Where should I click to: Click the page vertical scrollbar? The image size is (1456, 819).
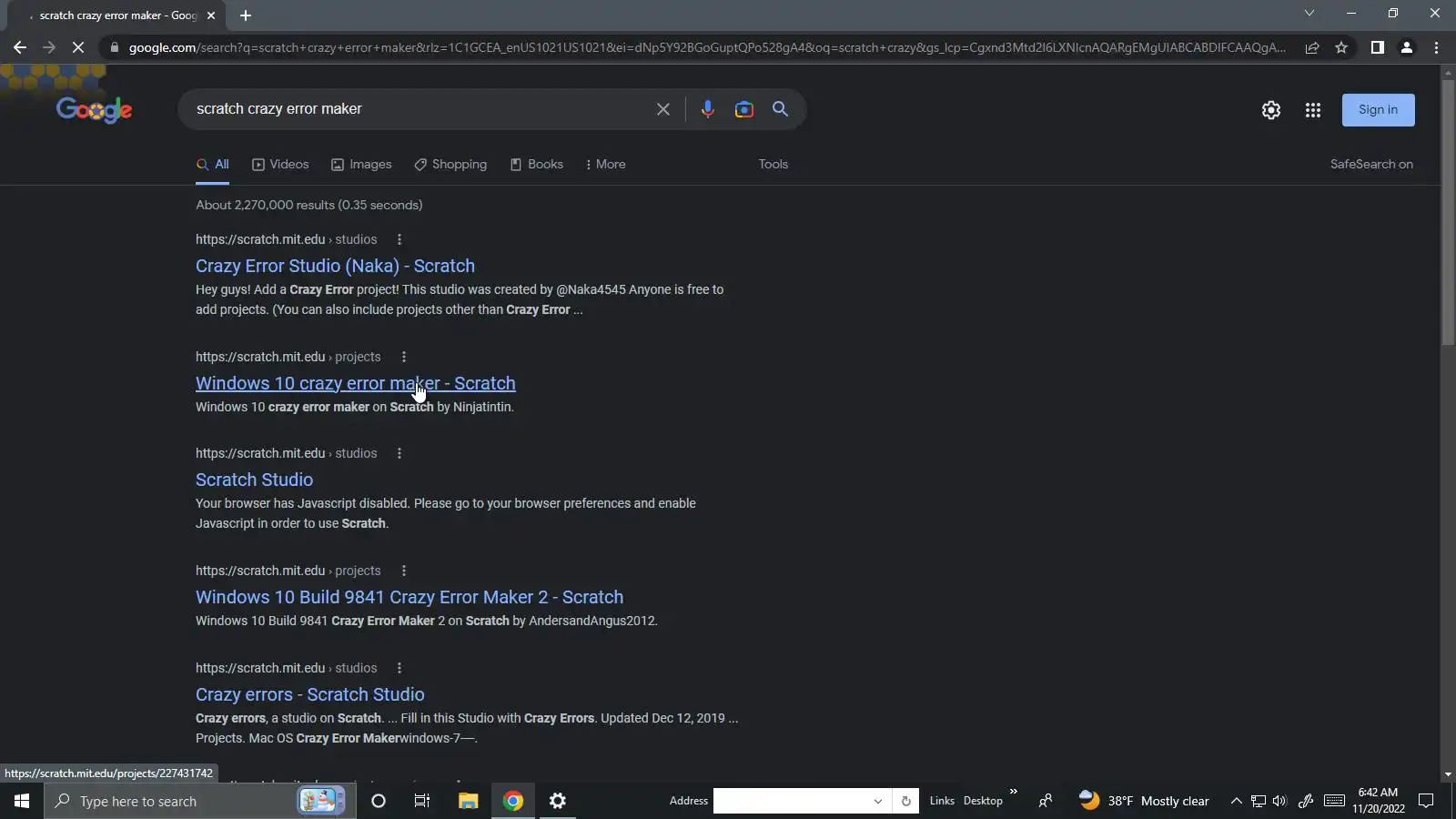[x=1448, y=213]
